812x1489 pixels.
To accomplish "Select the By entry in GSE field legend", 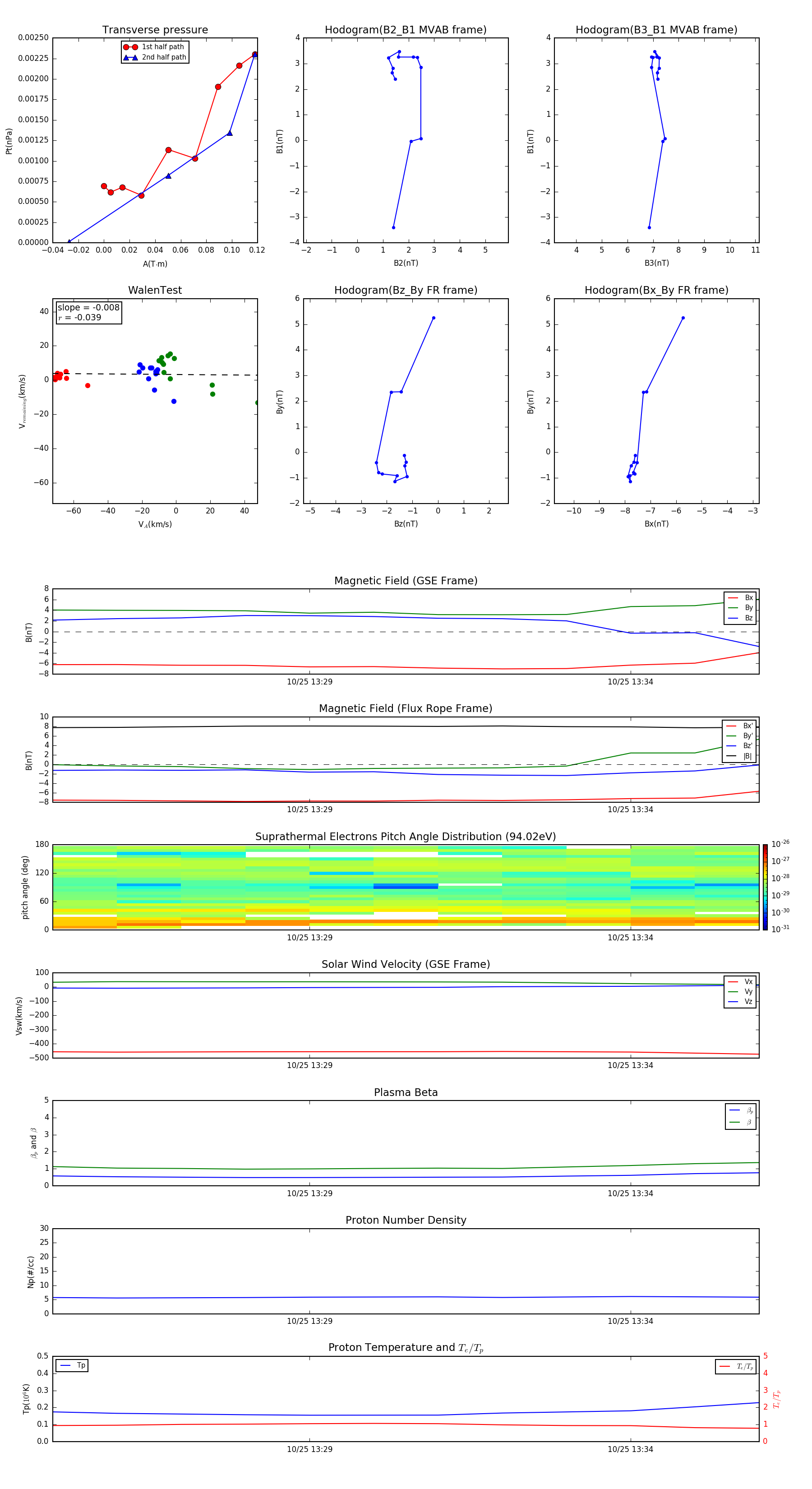I will 740,607.
